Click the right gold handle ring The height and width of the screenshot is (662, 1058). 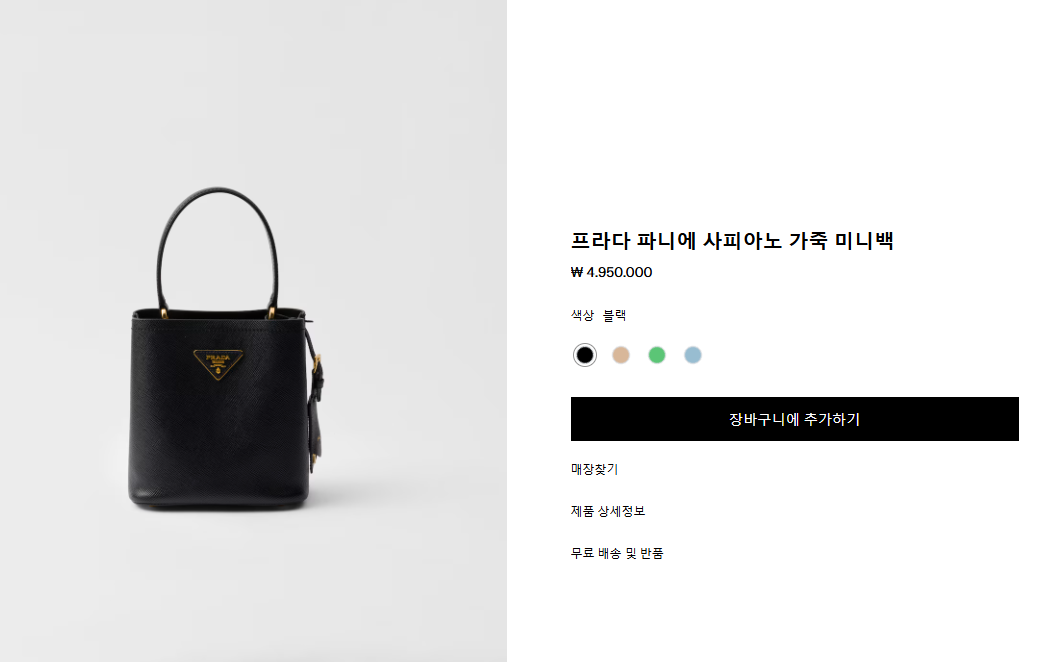point(272,312)
